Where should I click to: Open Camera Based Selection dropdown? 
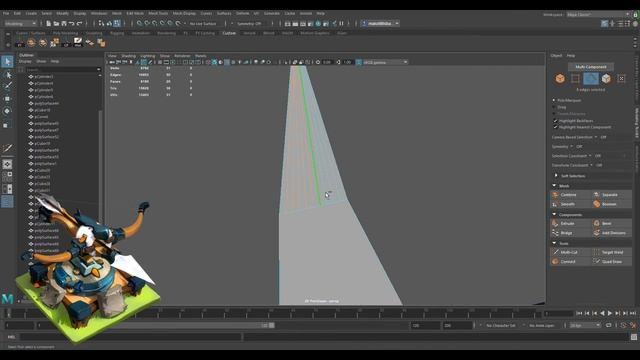574,137
